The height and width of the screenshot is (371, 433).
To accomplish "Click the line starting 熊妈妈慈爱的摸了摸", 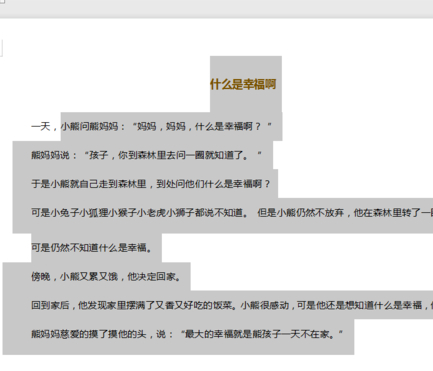I will coord(187,334).
